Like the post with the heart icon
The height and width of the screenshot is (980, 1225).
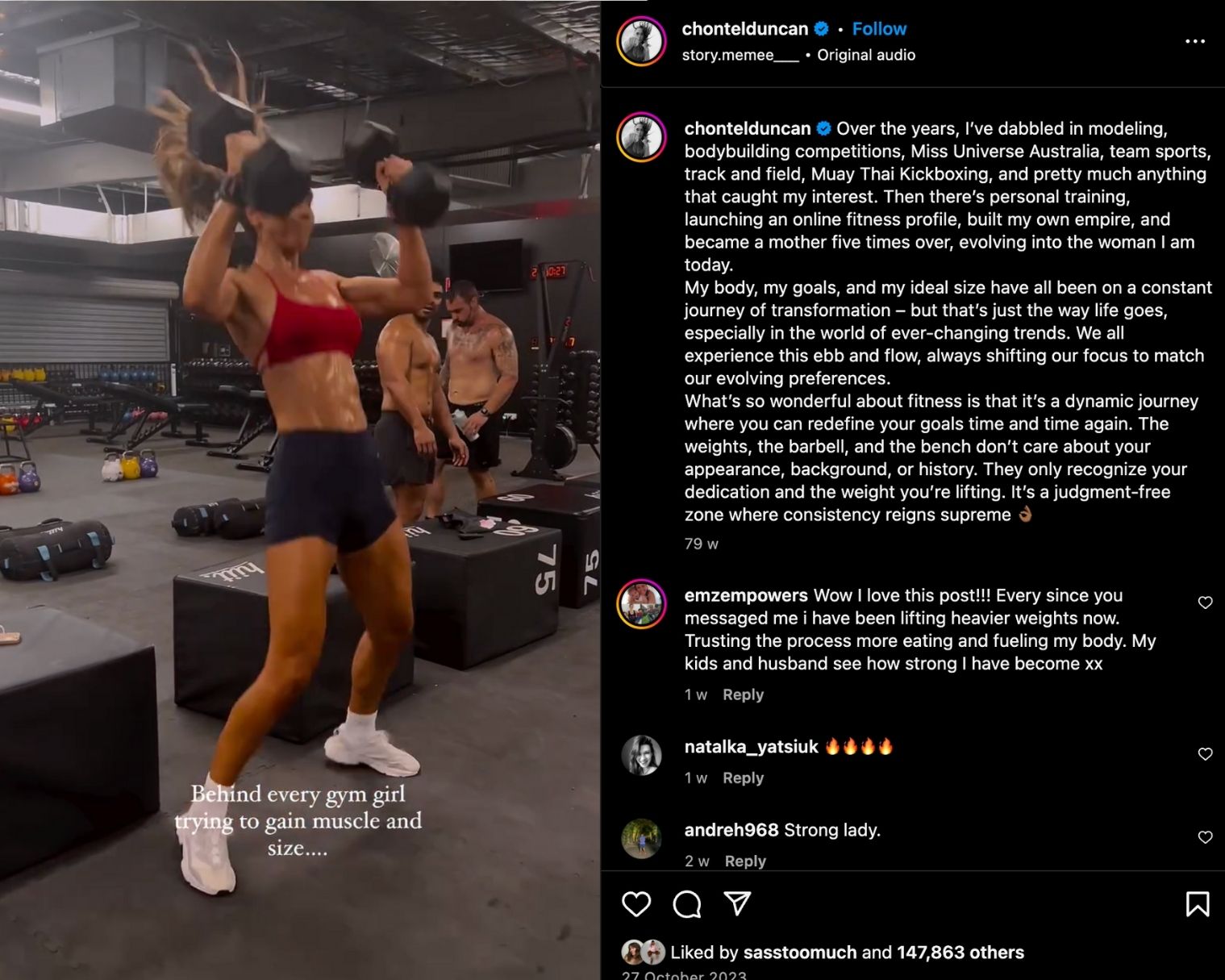pyautogui.click(x=636, y=904)
